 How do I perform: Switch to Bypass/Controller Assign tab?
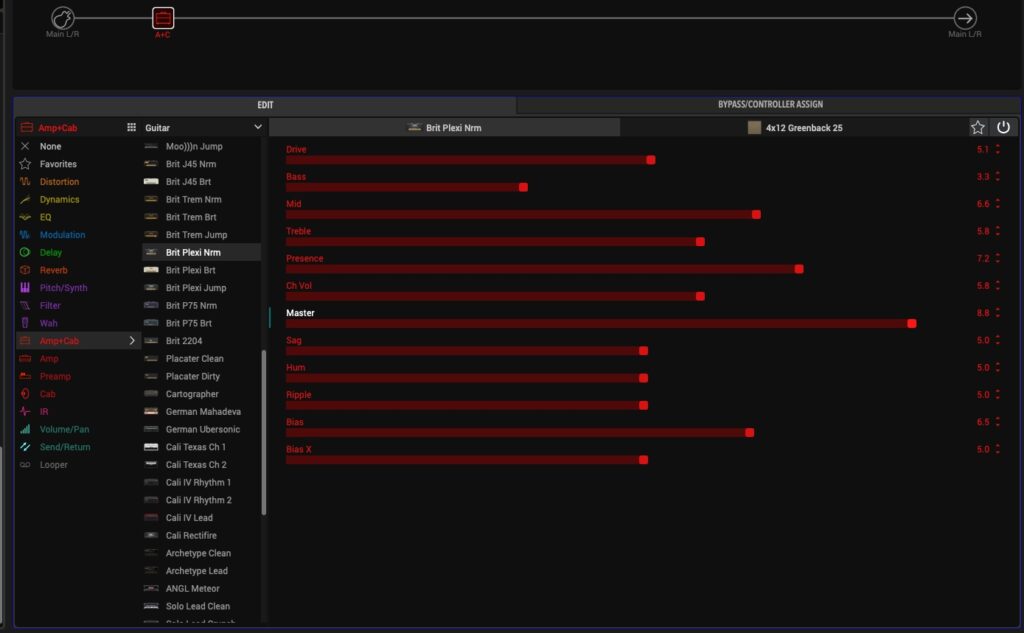pyautogui.click(x=769, y=105)
